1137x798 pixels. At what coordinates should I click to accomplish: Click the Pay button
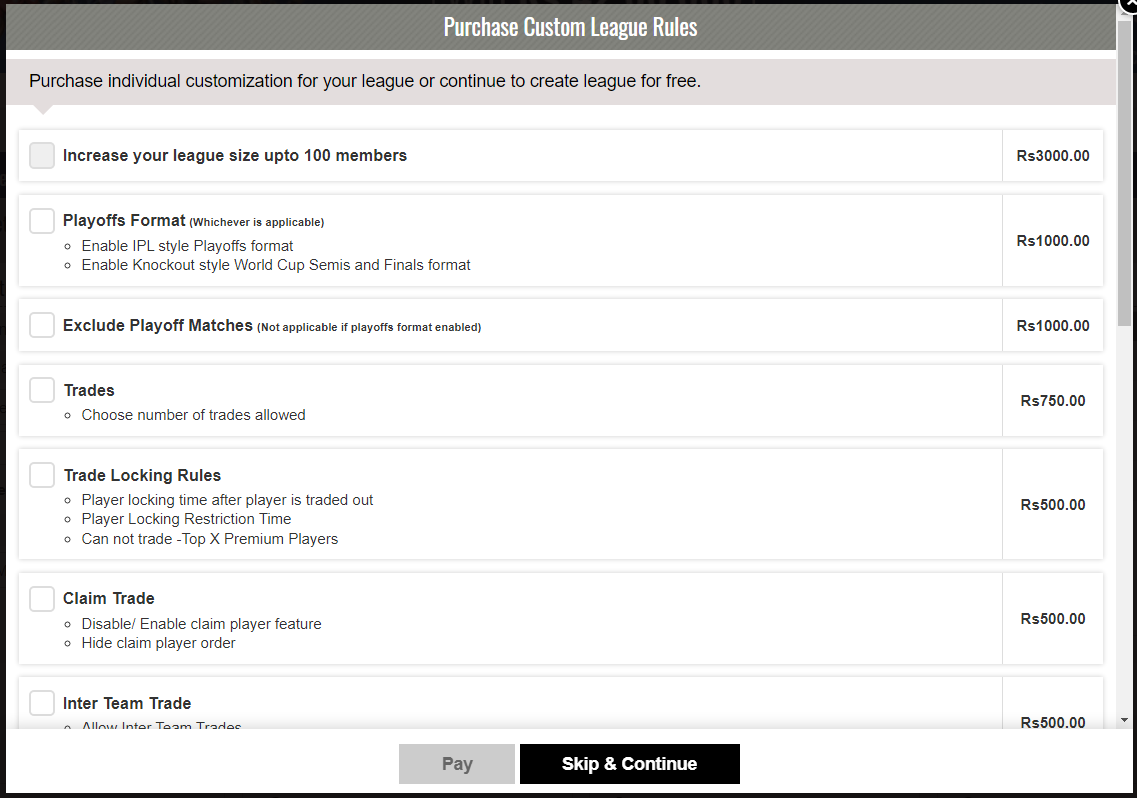457,764
